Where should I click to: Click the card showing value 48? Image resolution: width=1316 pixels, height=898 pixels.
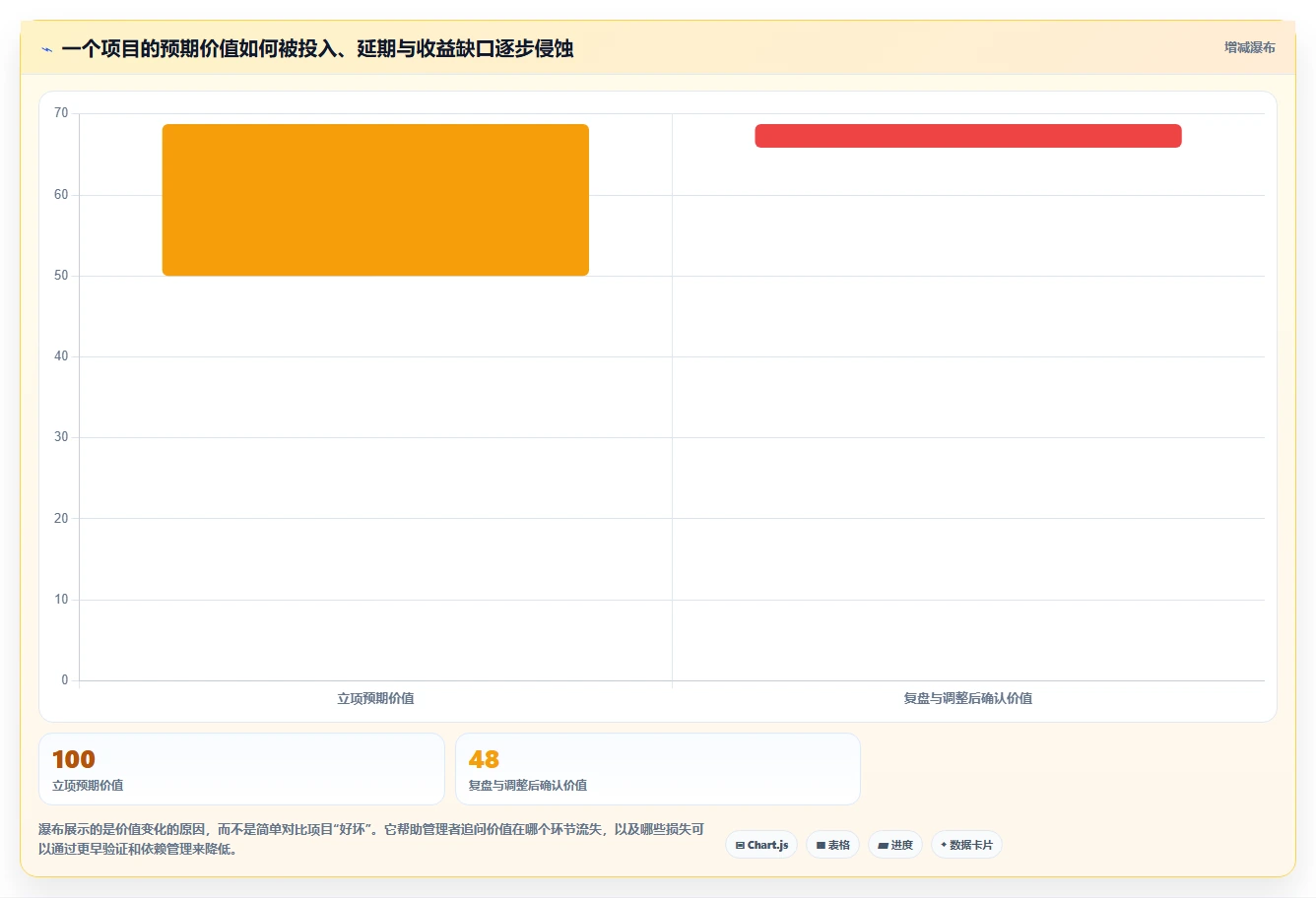point(658,769)
